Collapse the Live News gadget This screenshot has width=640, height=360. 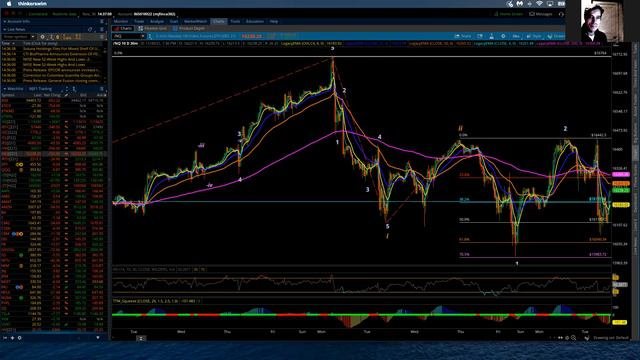4,29
